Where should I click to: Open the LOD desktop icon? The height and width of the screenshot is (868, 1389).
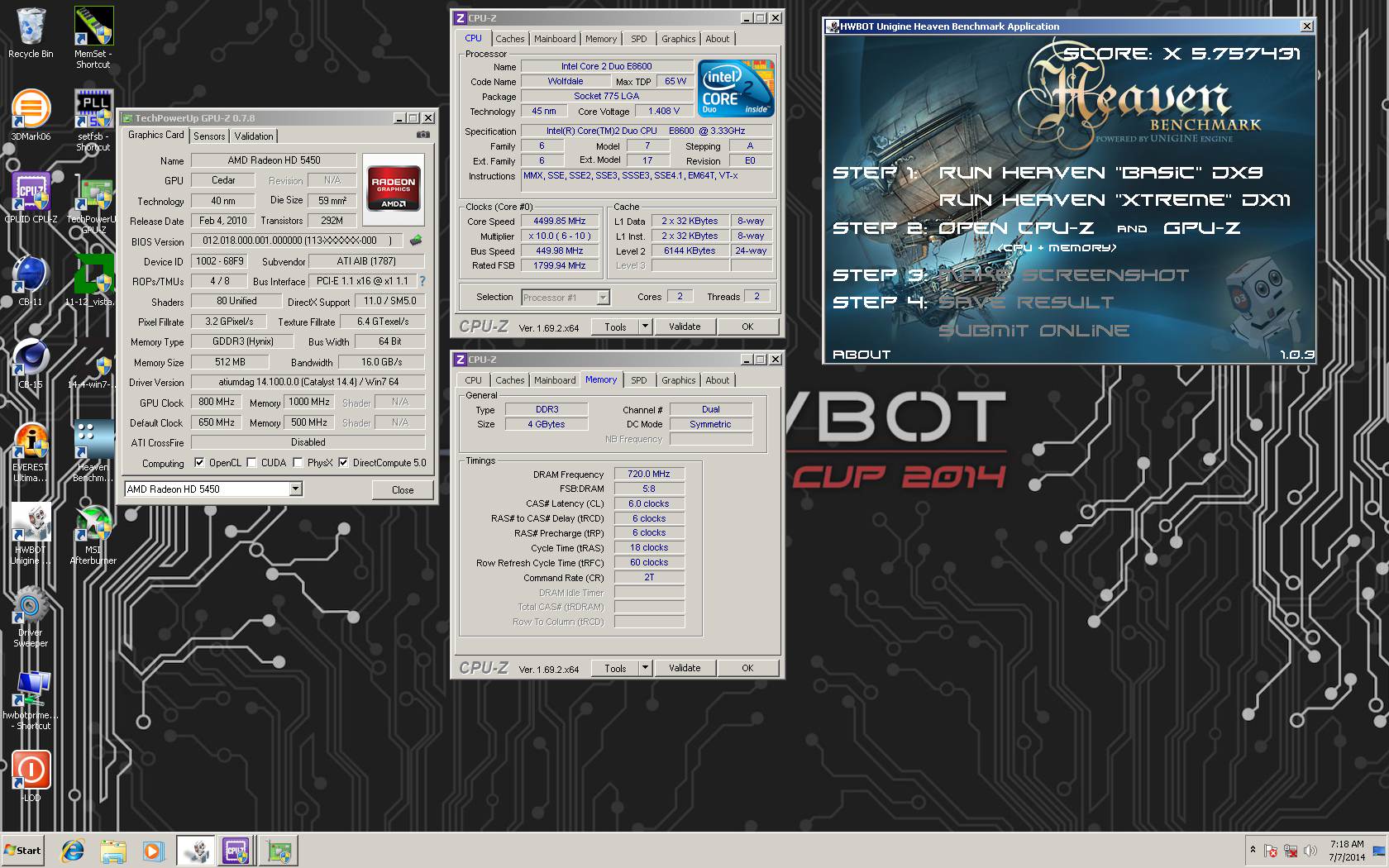pyautogui.click(x=31, y=777)
